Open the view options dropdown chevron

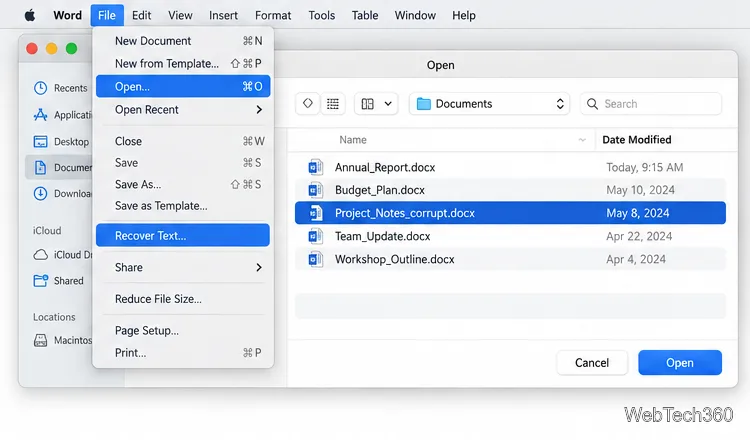pyautogui.click(x=388, y=104)
